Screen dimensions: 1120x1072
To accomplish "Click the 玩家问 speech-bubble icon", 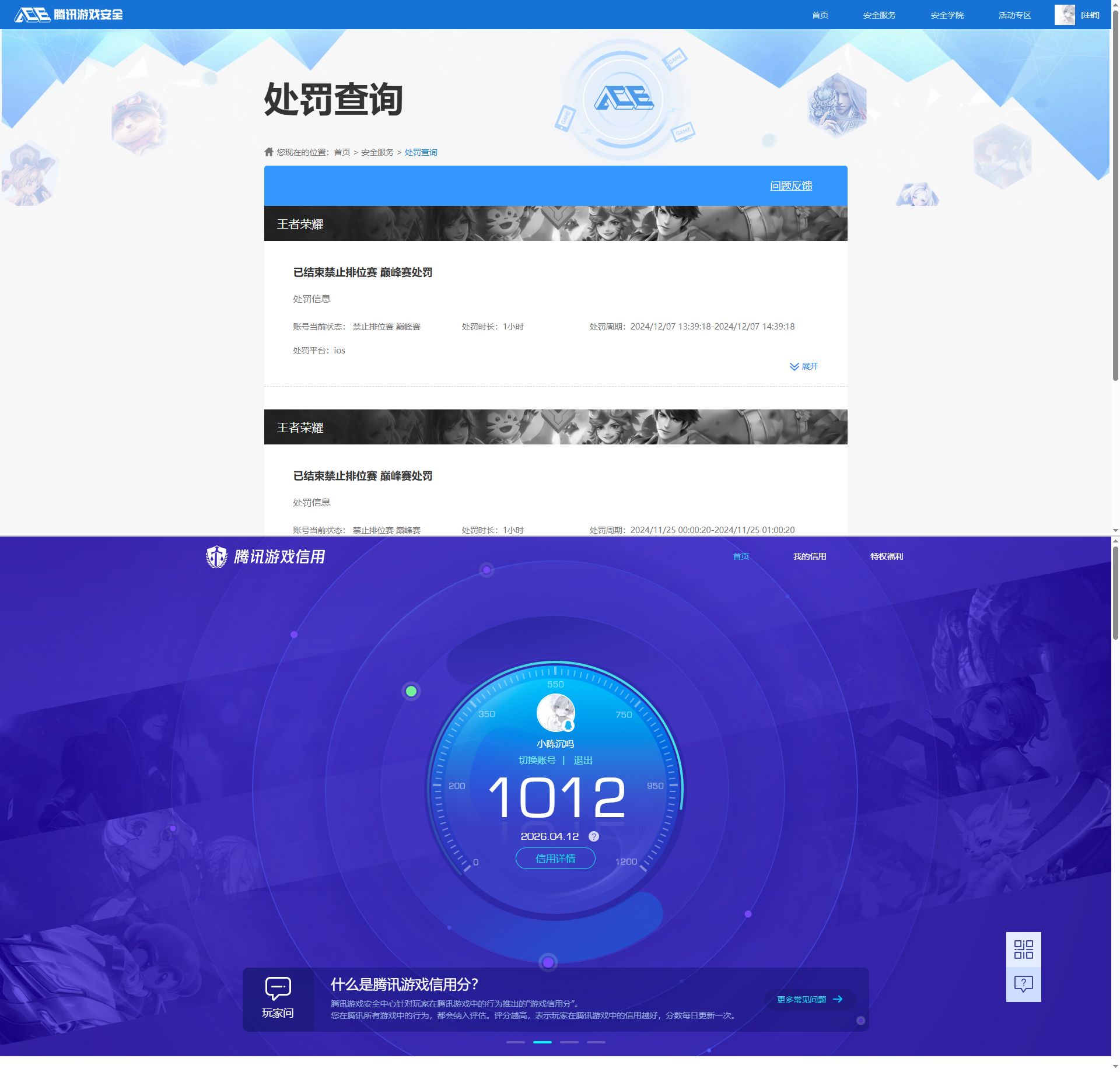I will 278,987.
